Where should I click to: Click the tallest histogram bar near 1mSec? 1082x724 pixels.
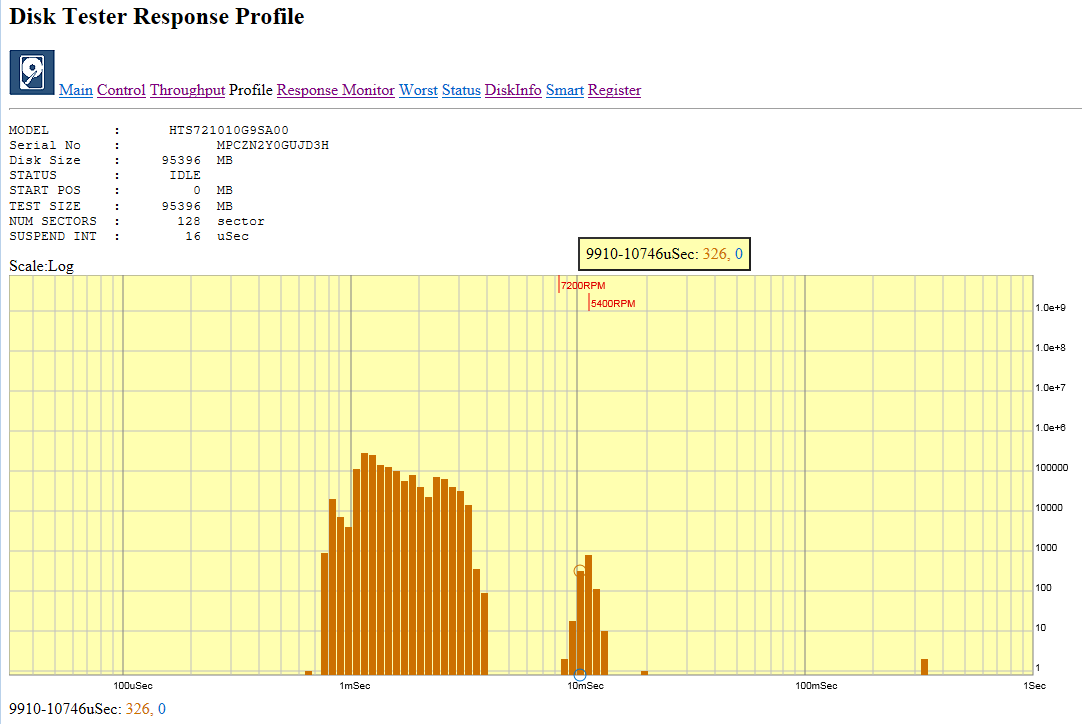click(x=365, y=564)
